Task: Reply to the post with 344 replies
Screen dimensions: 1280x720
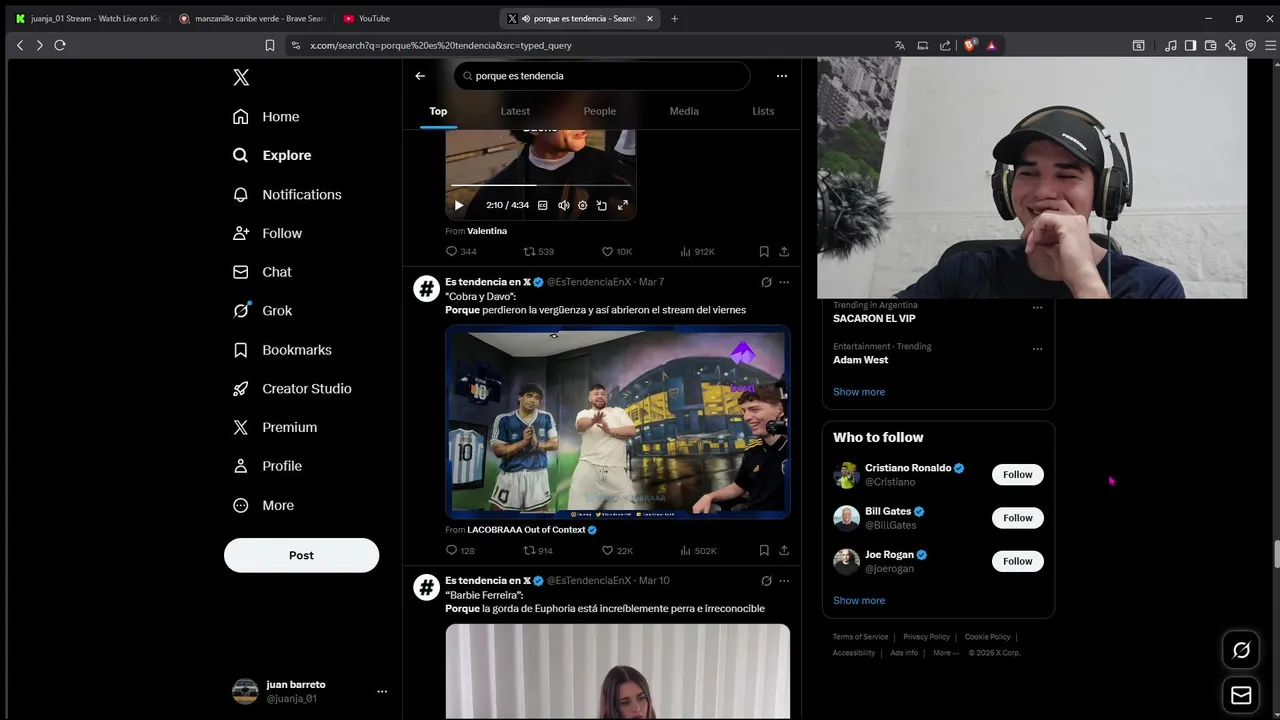Action: coord(461,252)
